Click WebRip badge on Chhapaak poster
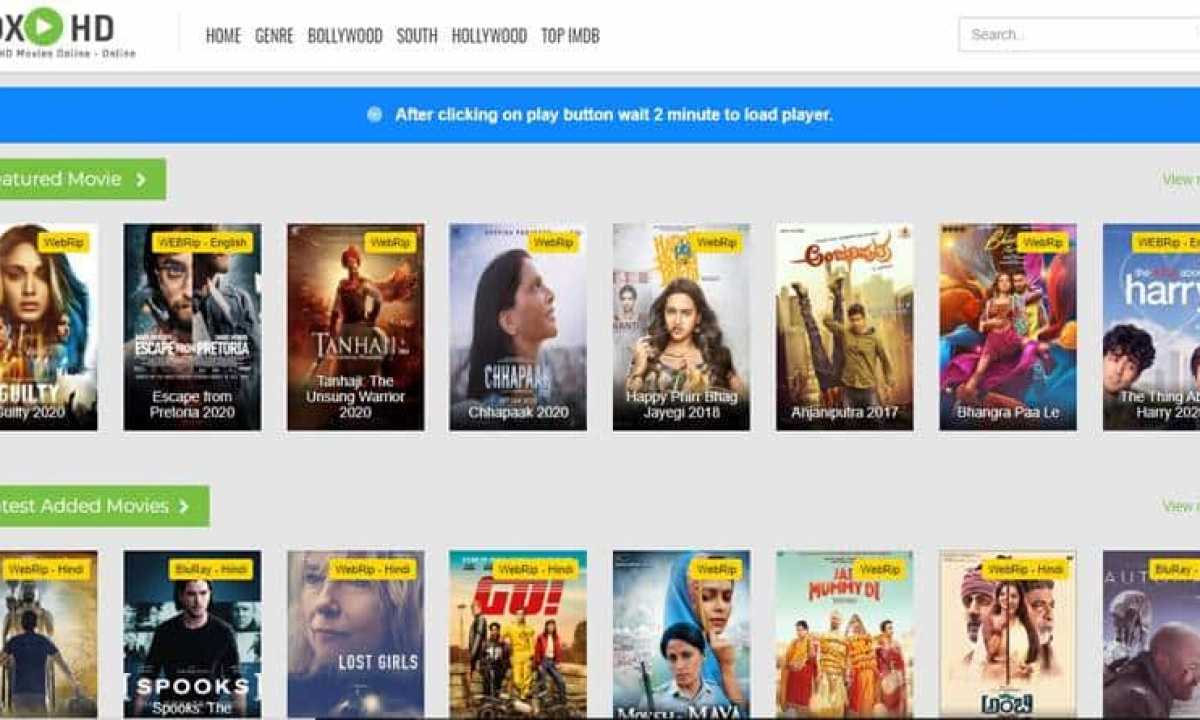Screen dimensions: 1200x720 553,242
